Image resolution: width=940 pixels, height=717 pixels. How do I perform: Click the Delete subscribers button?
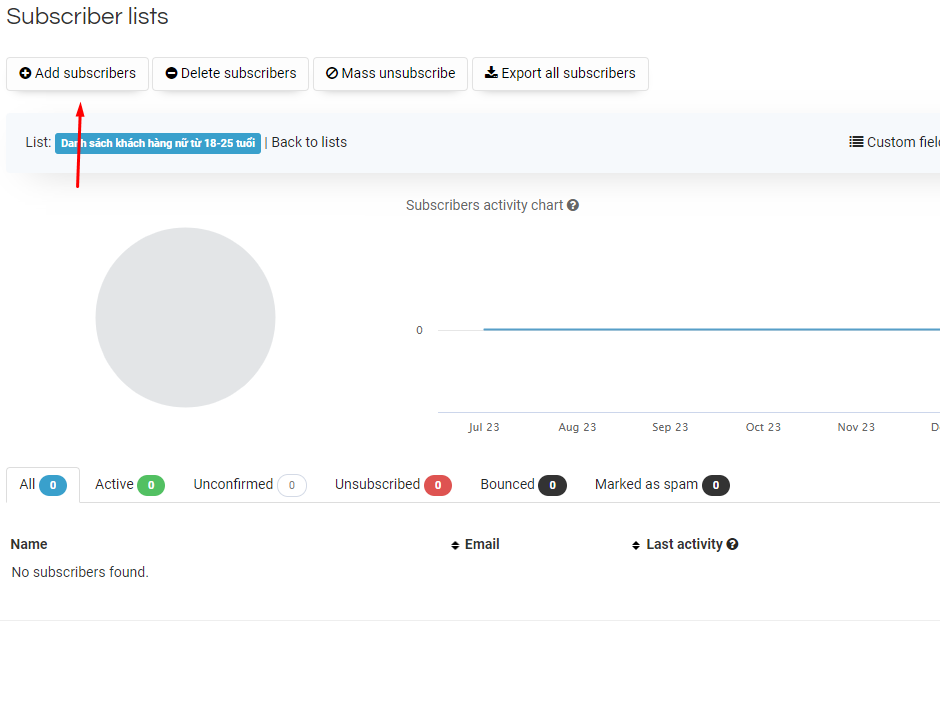coord(230,73)
